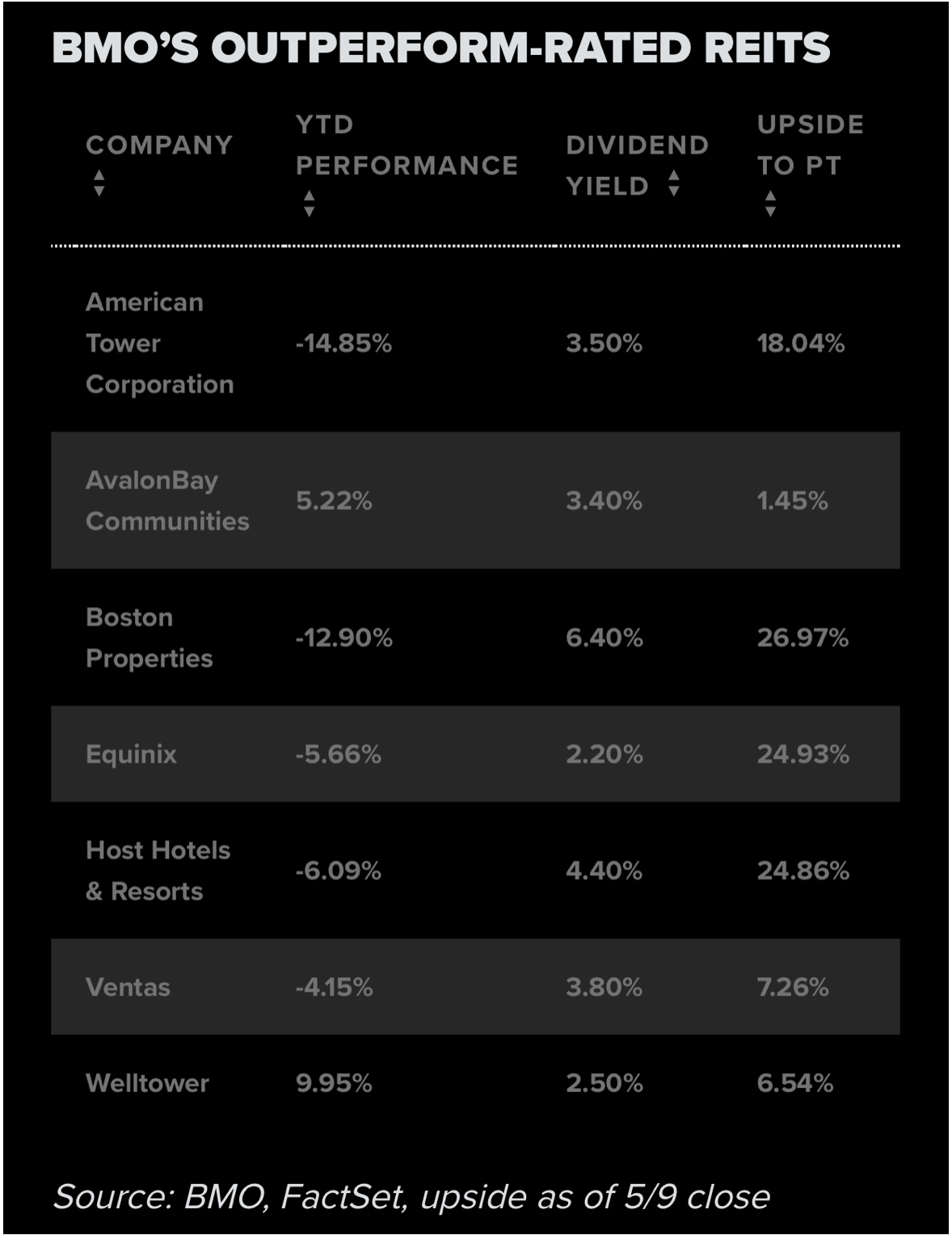Click sort arrows beside Dividend Yield
This screenshot has width=952, height=1235.
coord(674,183)
